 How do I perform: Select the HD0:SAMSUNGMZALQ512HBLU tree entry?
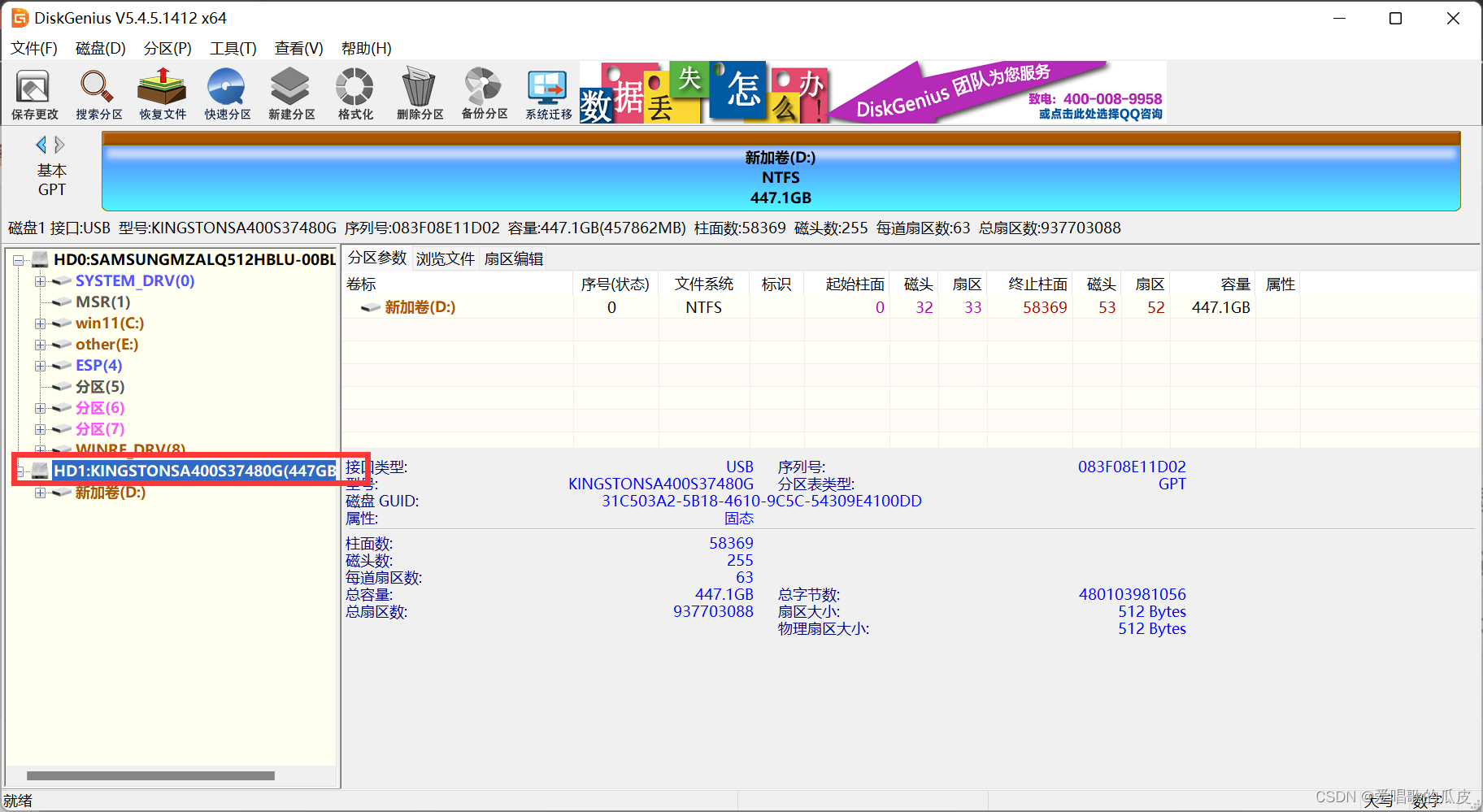(x=195, y=259)
